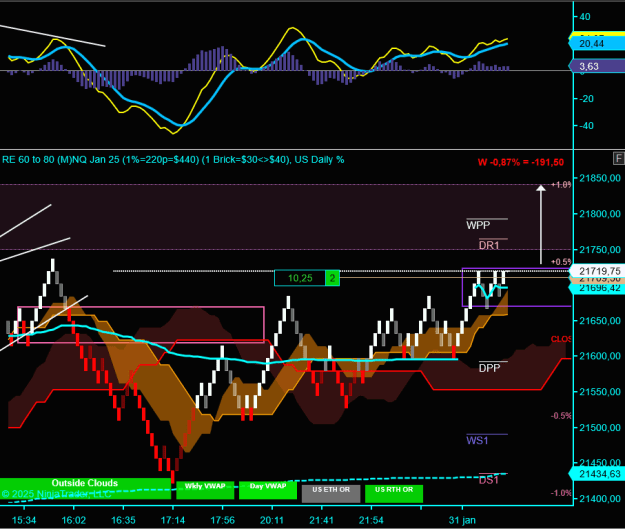Toggle the gray US ETH OR button

331,494
